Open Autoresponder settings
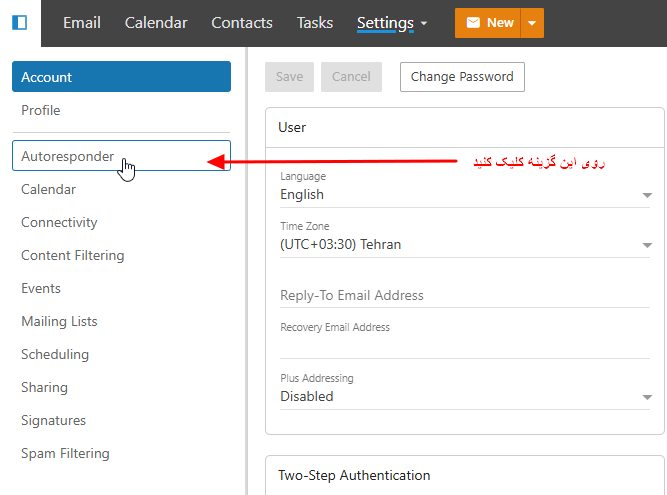 tap(122, 156)
